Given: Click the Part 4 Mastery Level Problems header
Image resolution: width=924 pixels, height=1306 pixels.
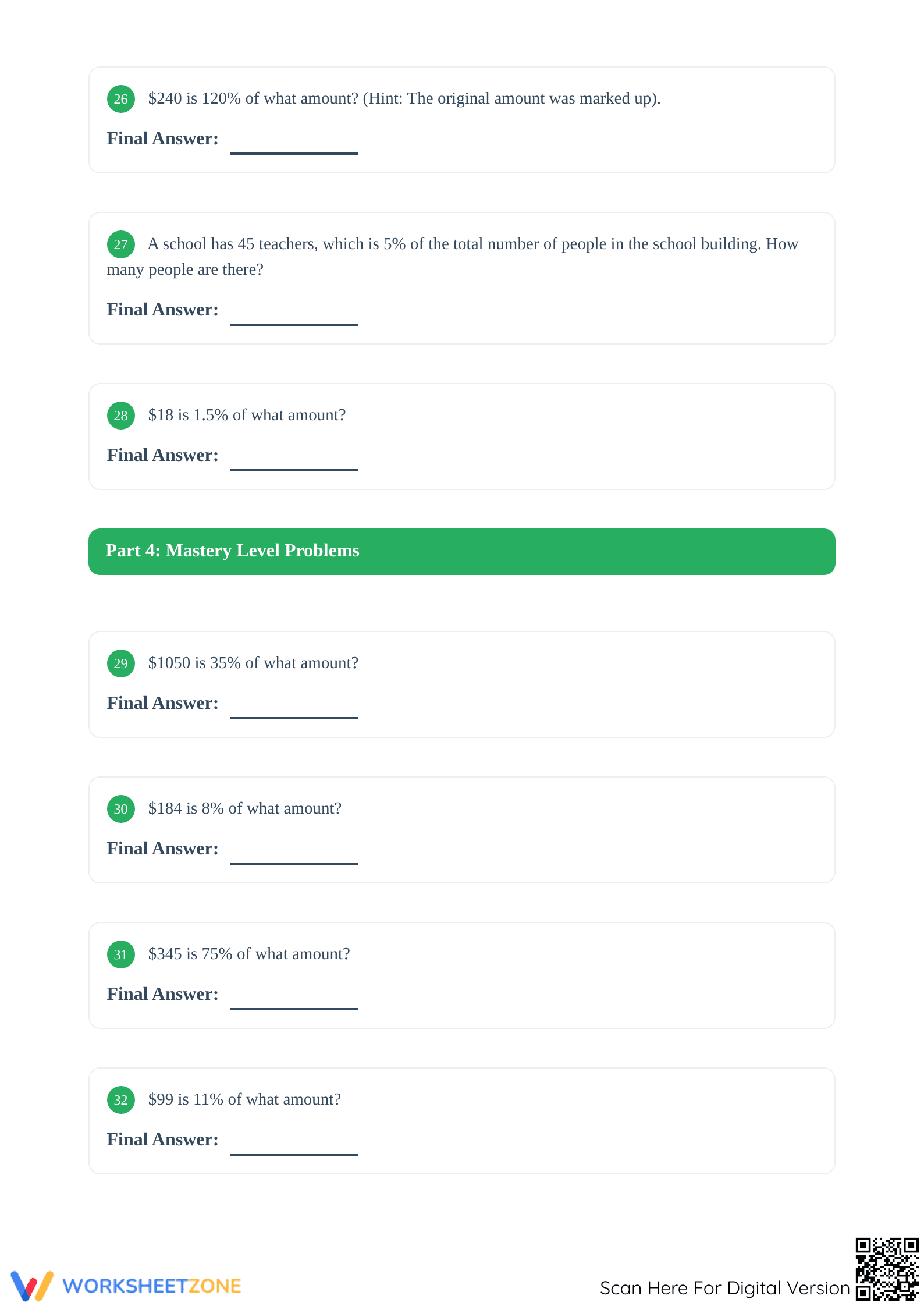Looking at the screenshot, I should click(462, 552).
